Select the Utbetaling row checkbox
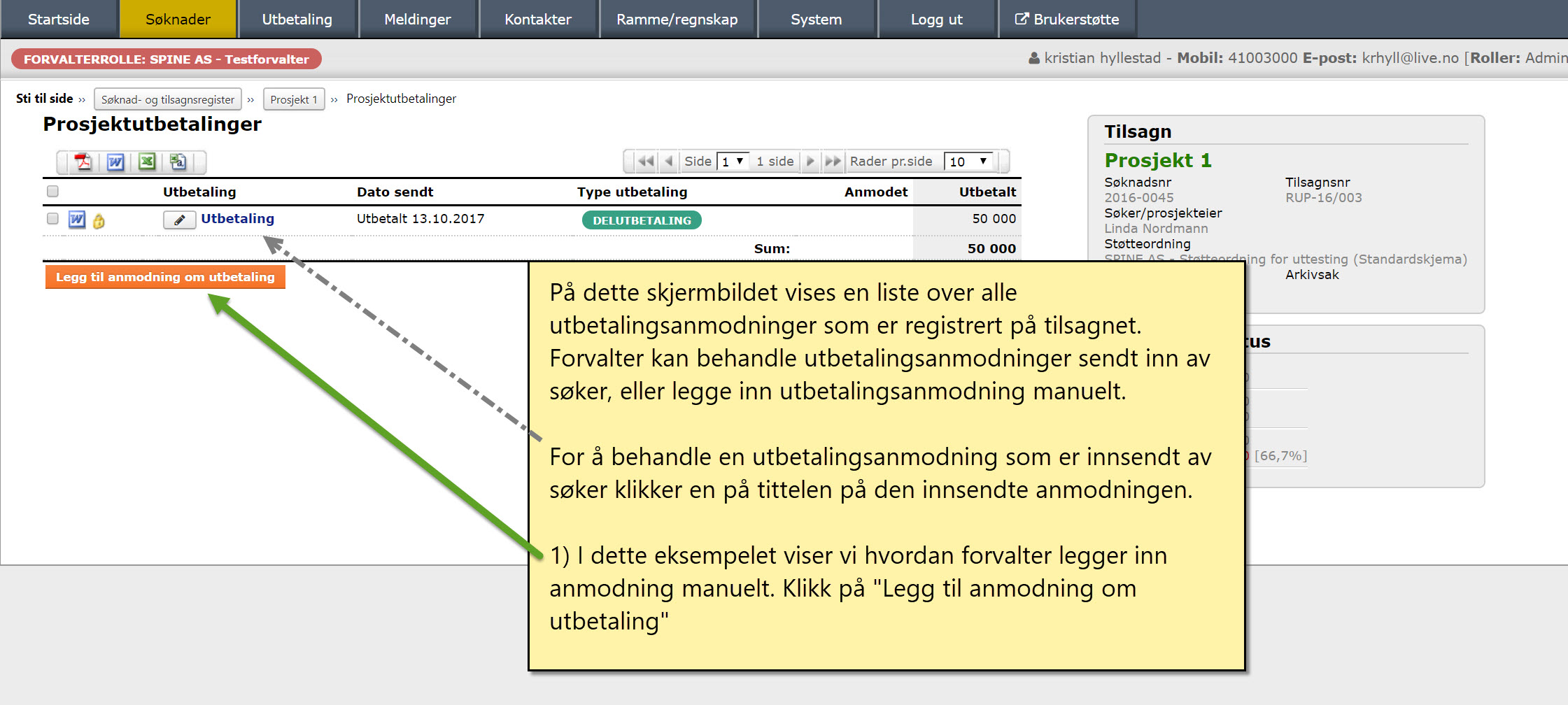This screenshot has height=705, width=1568. [x=52, y=218]
